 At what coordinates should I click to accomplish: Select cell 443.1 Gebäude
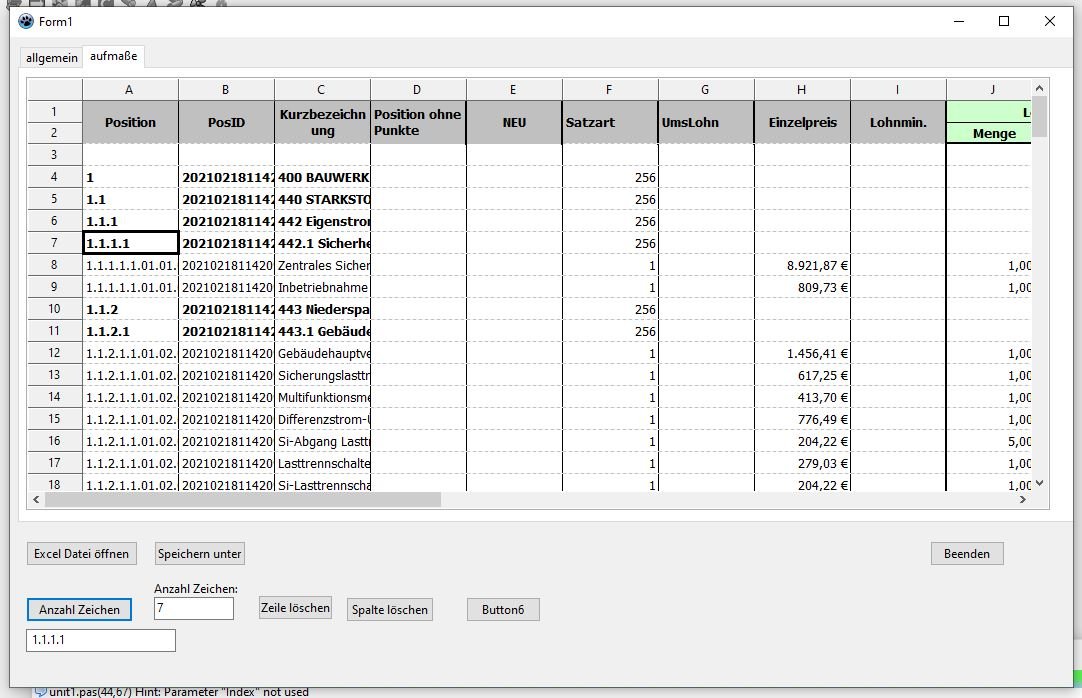click(322, 332)
